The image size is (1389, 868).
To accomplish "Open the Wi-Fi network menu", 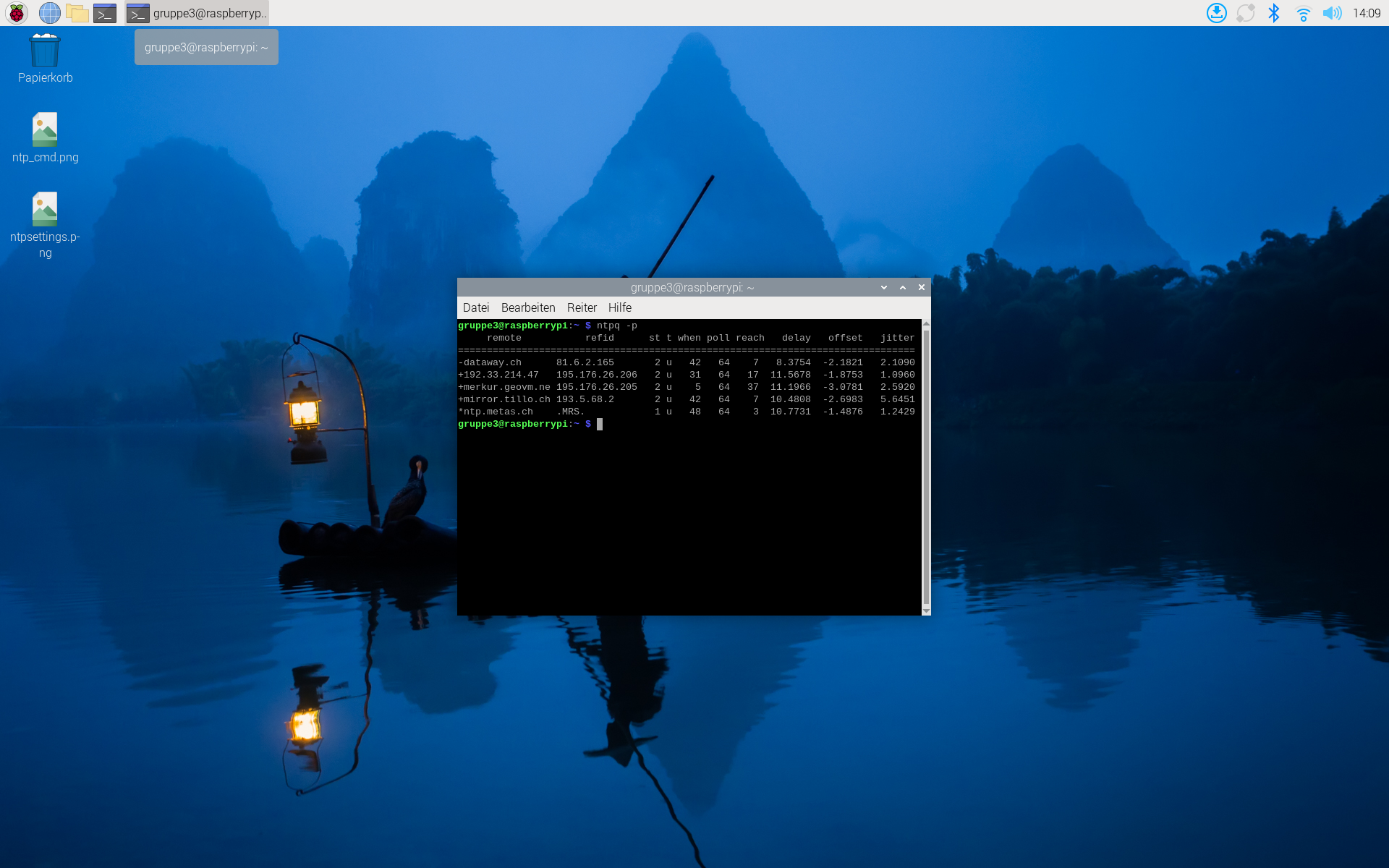I will click(1303, 13).
